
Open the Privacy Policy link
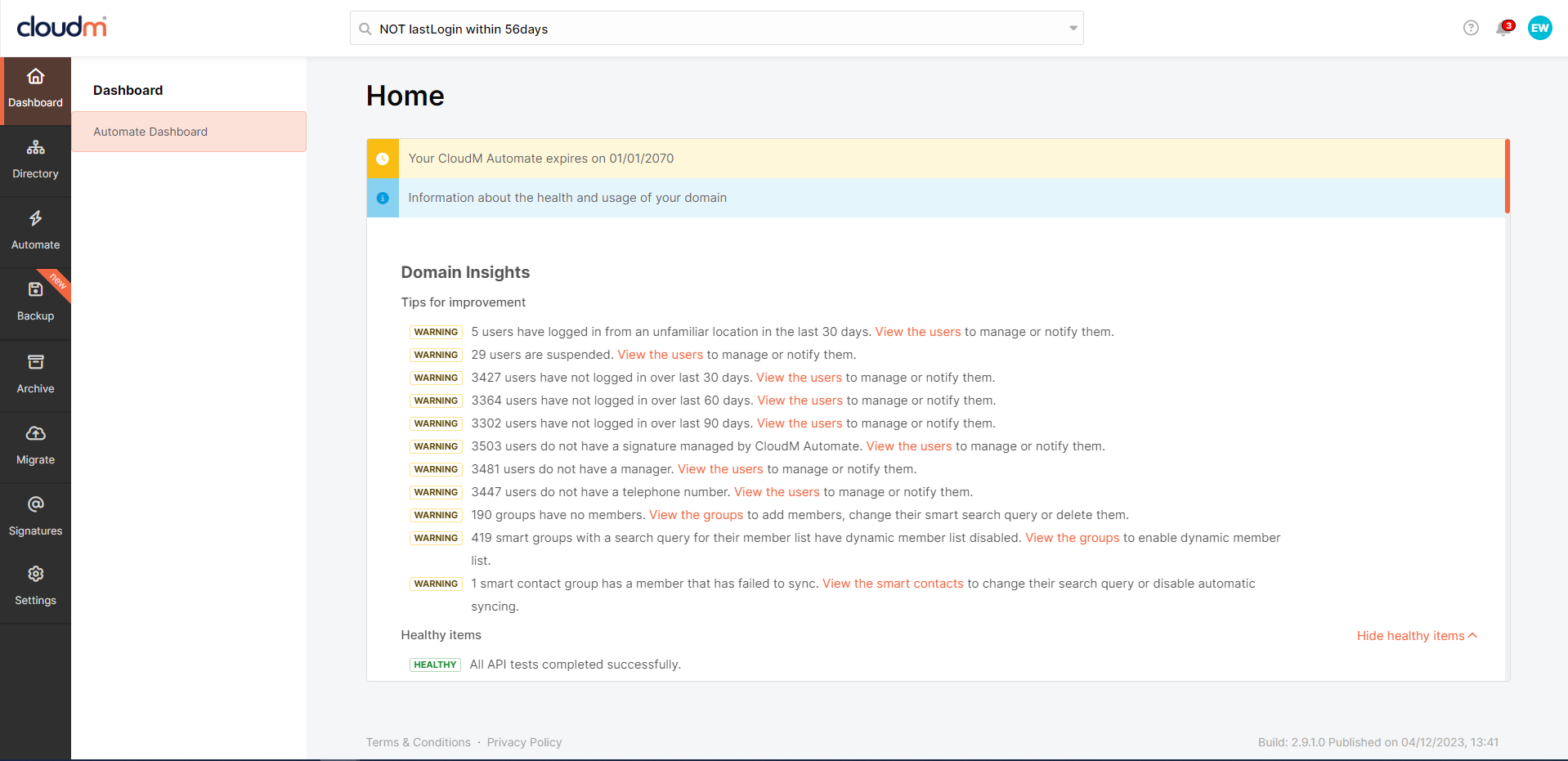tap(524, 742)
